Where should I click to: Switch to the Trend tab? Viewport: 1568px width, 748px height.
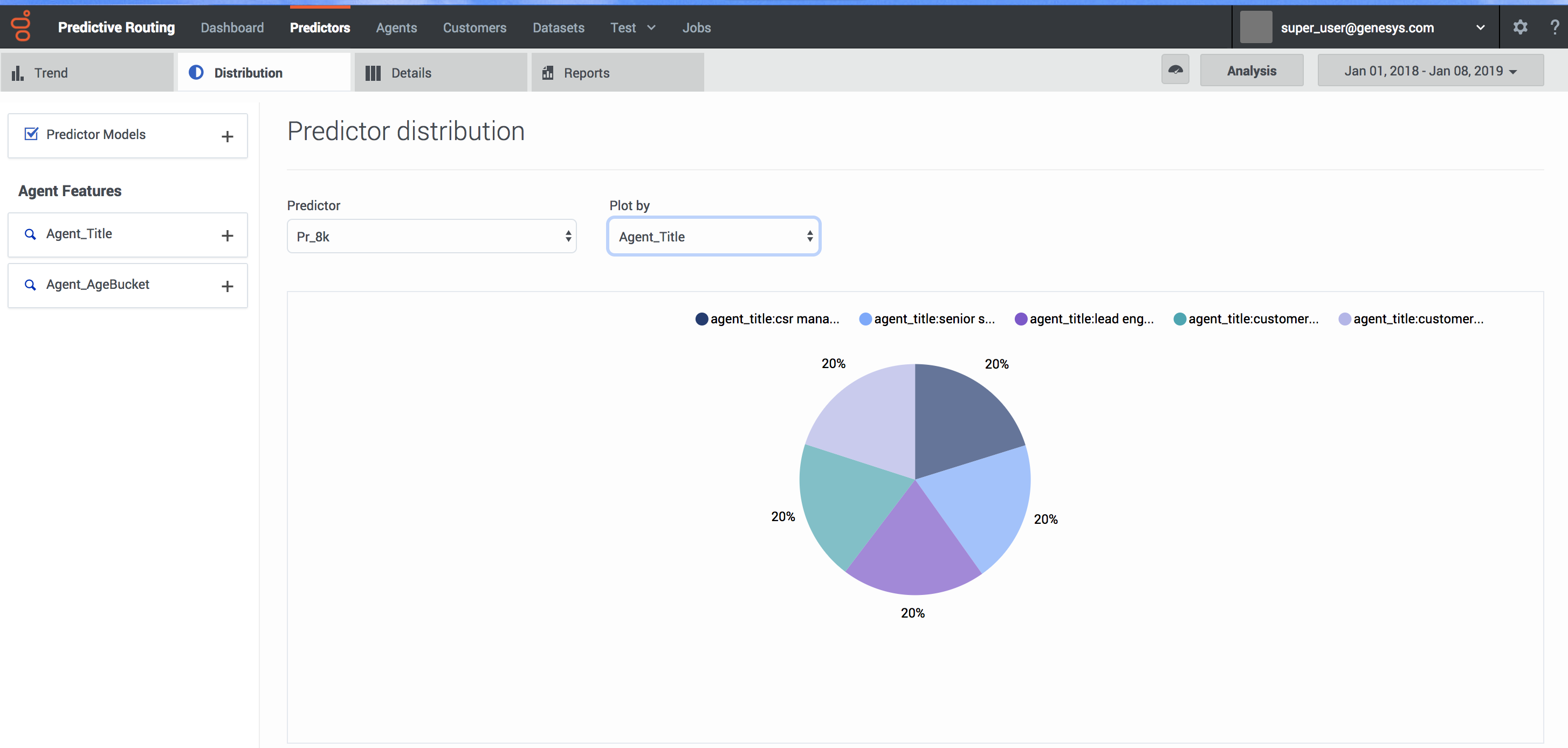pyautogui.click(x=86, y=72)
